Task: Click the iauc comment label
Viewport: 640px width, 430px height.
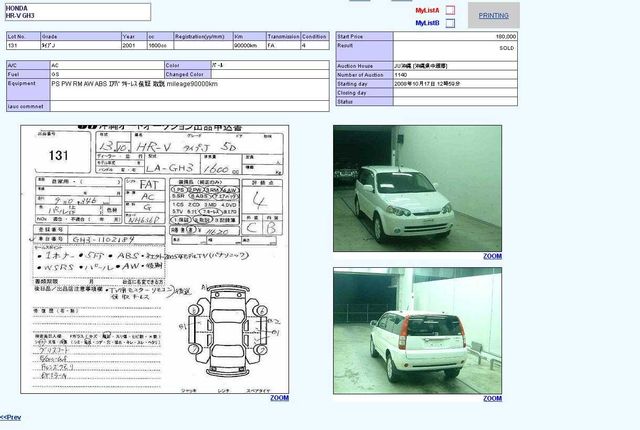Action: point(28,106)
